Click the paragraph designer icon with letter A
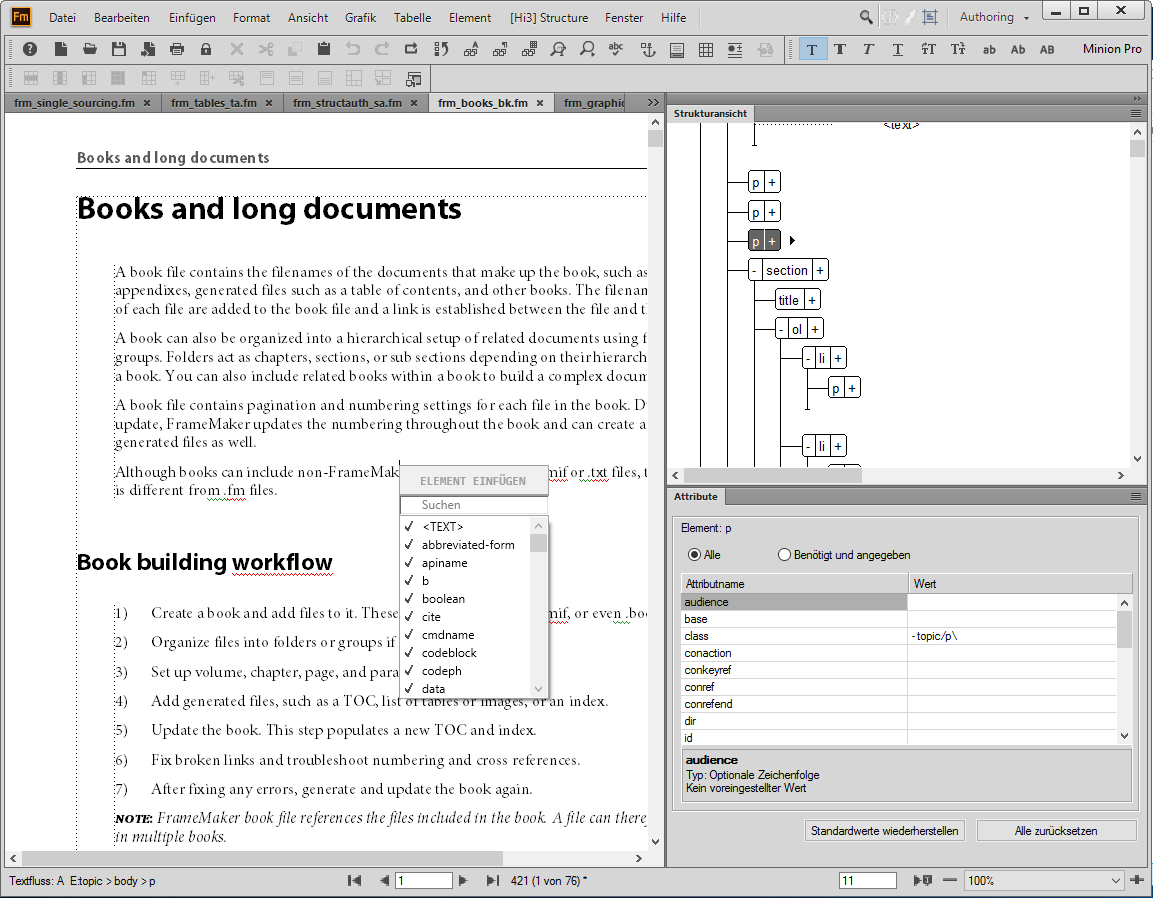The width and height of the screenshot is (1153, 898). pos(471,49)
